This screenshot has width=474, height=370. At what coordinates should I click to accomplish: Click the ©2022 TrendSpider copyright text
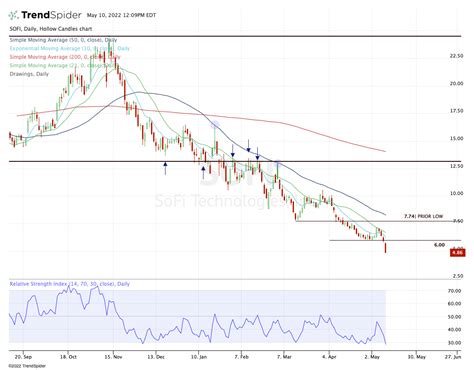coord(27,366)
